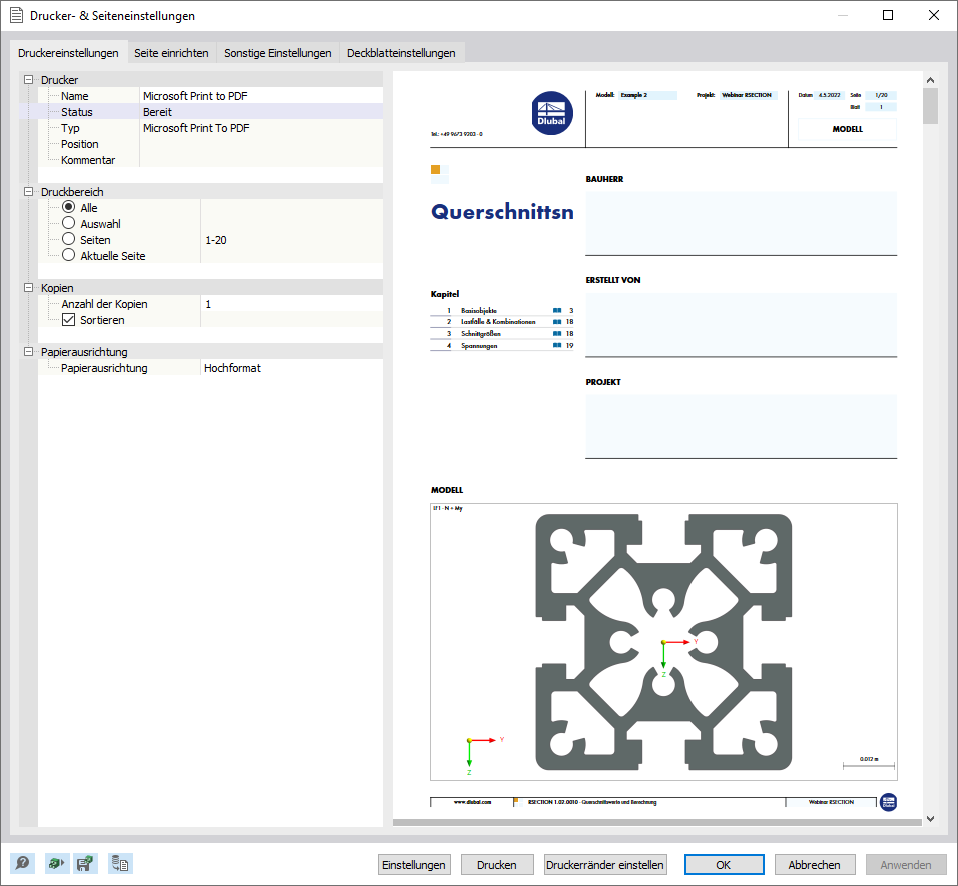Collapse the Kopien section
958x886 pixels.
point(28,287)
